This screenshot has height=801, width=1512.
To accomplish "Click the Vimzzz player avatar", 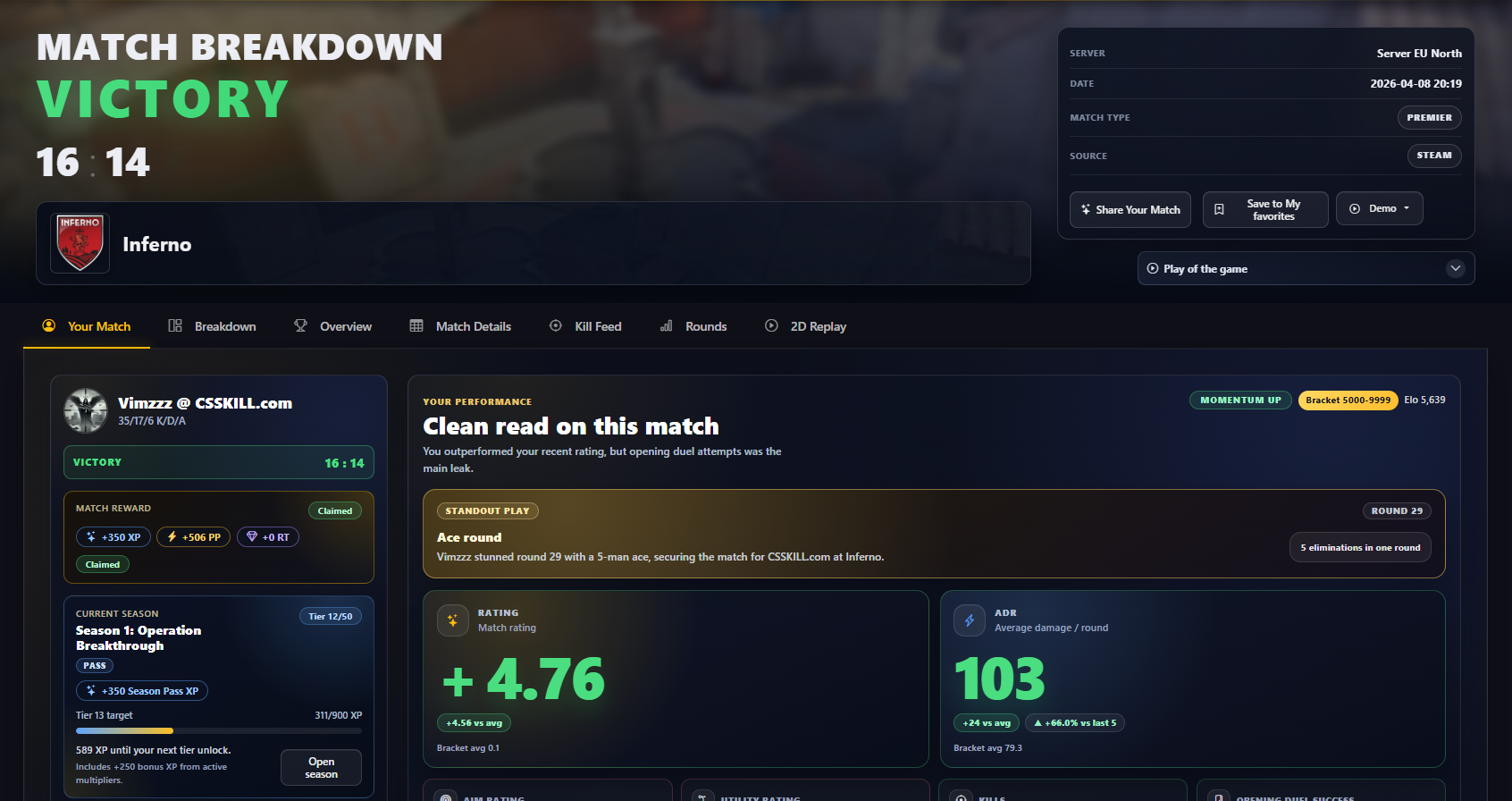I will (x=86, y=410).
